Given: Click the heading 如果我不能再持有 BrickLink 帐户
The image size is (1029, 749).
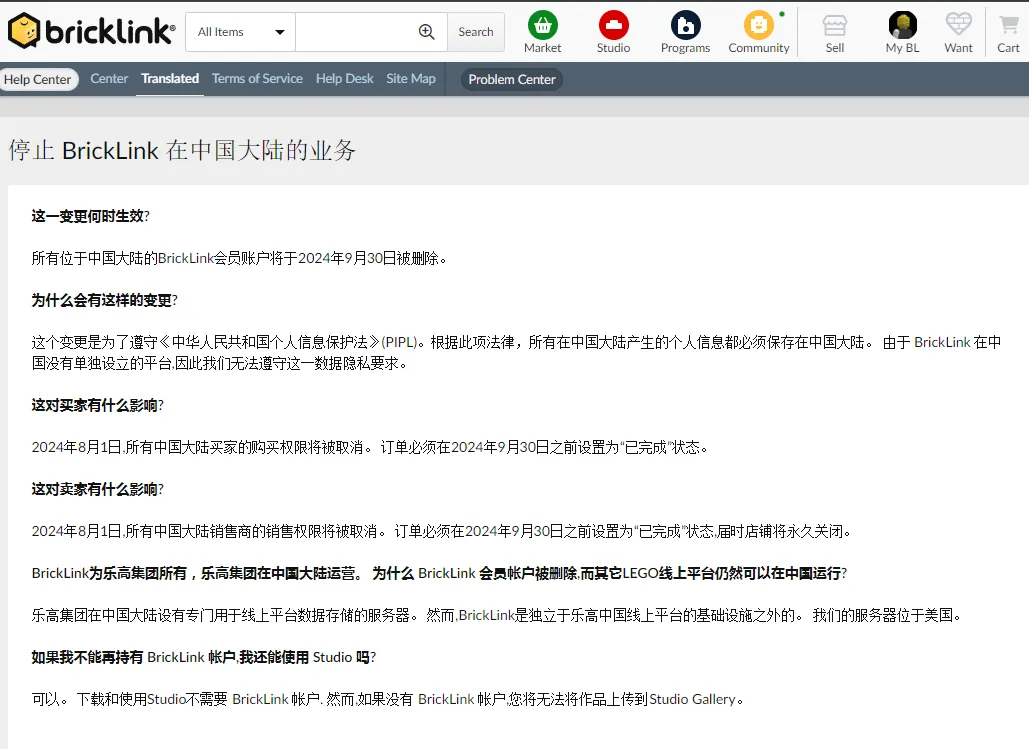Looking at the screenshot, I should point(203,657).
